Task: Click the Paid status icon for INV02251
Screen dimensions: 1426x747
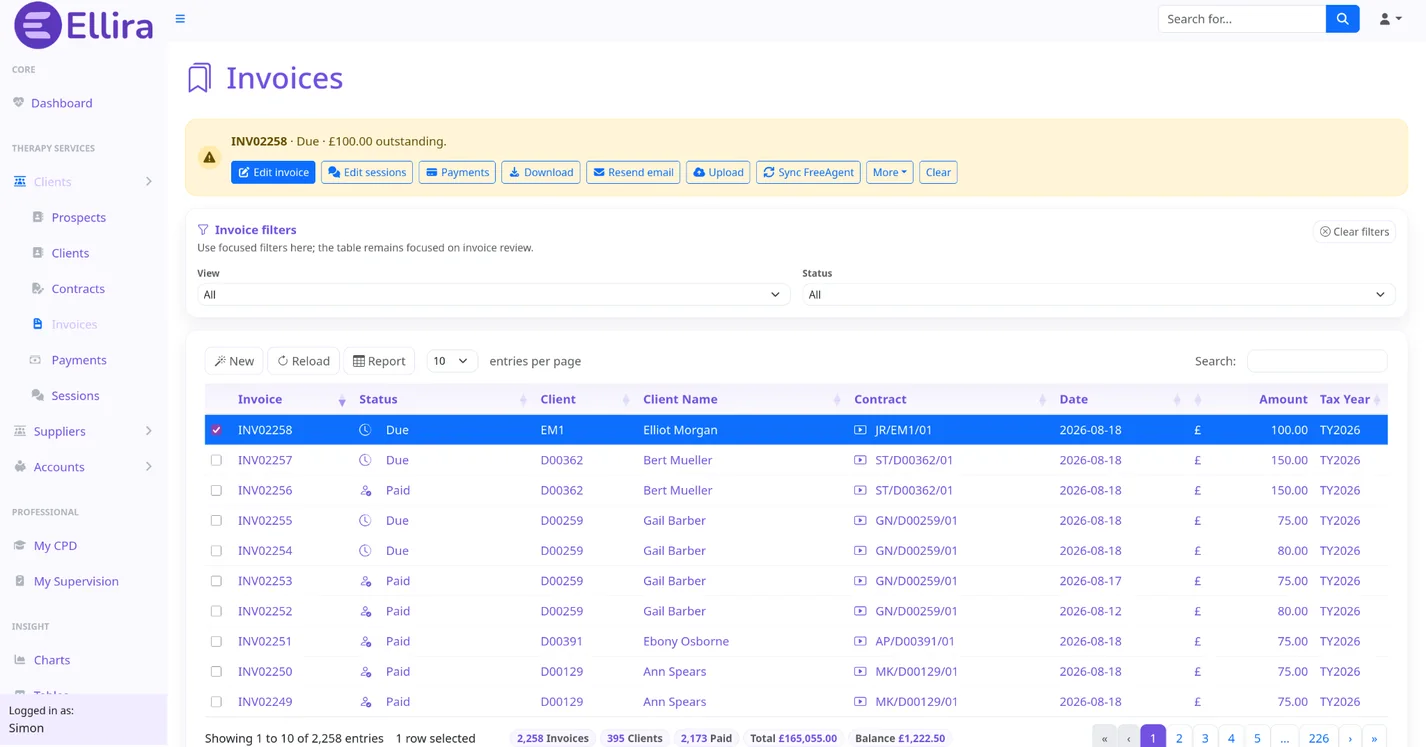Action: 365,641
